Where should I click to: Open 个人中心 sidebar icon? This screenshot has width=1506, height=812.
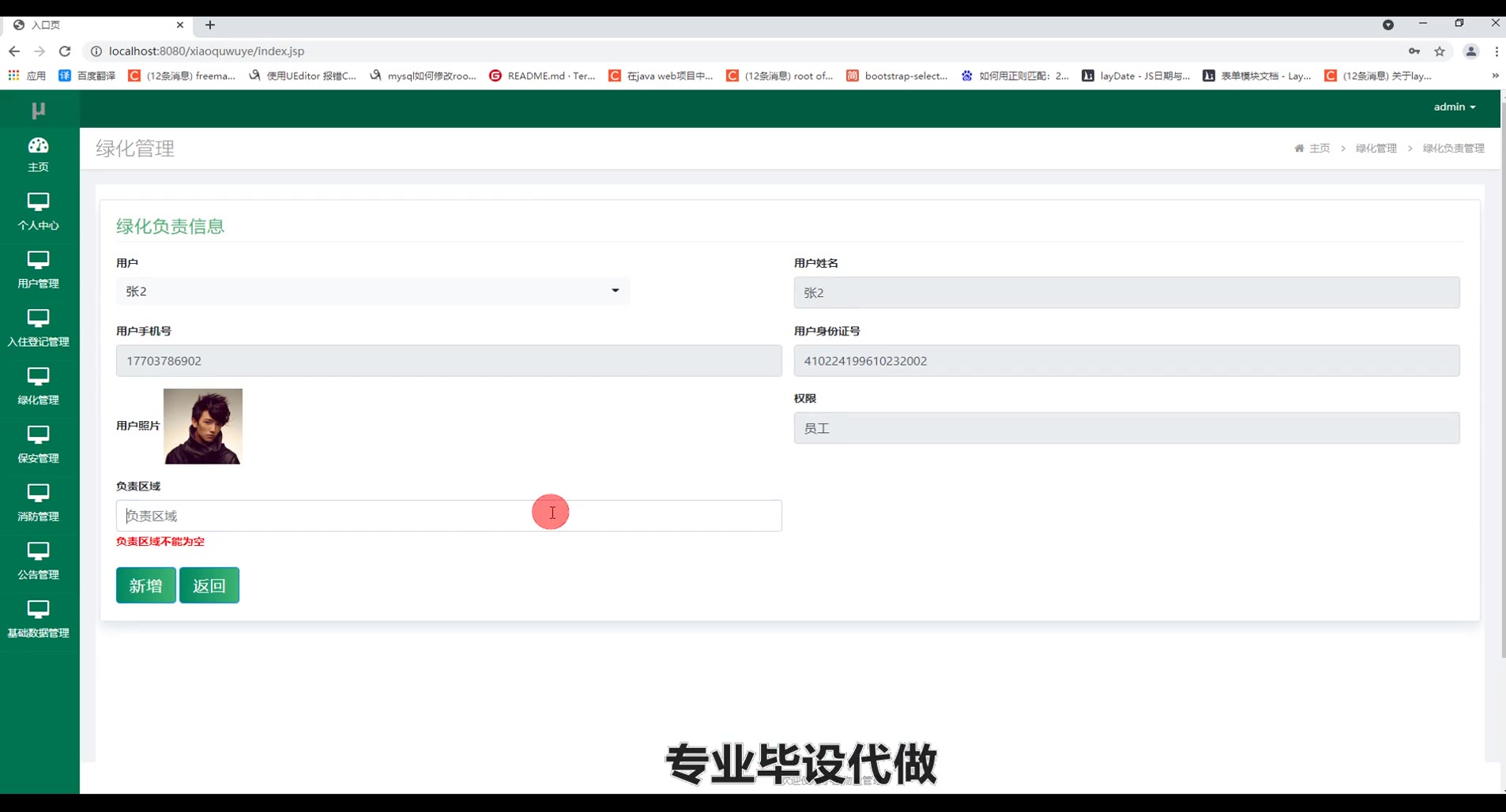point(38,202)
